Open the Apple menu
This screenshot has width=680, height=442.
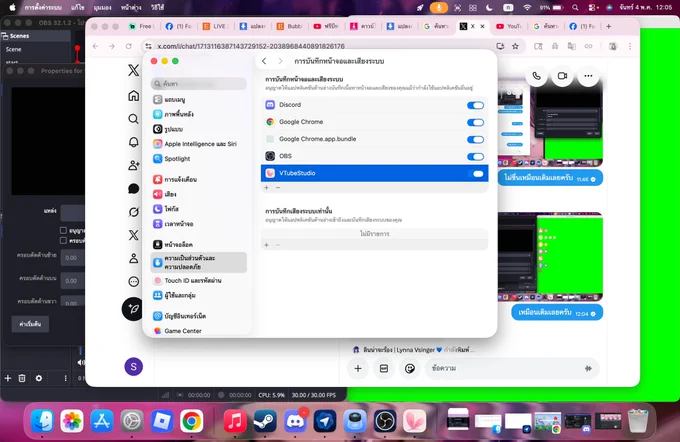click(x=13, y=7)
